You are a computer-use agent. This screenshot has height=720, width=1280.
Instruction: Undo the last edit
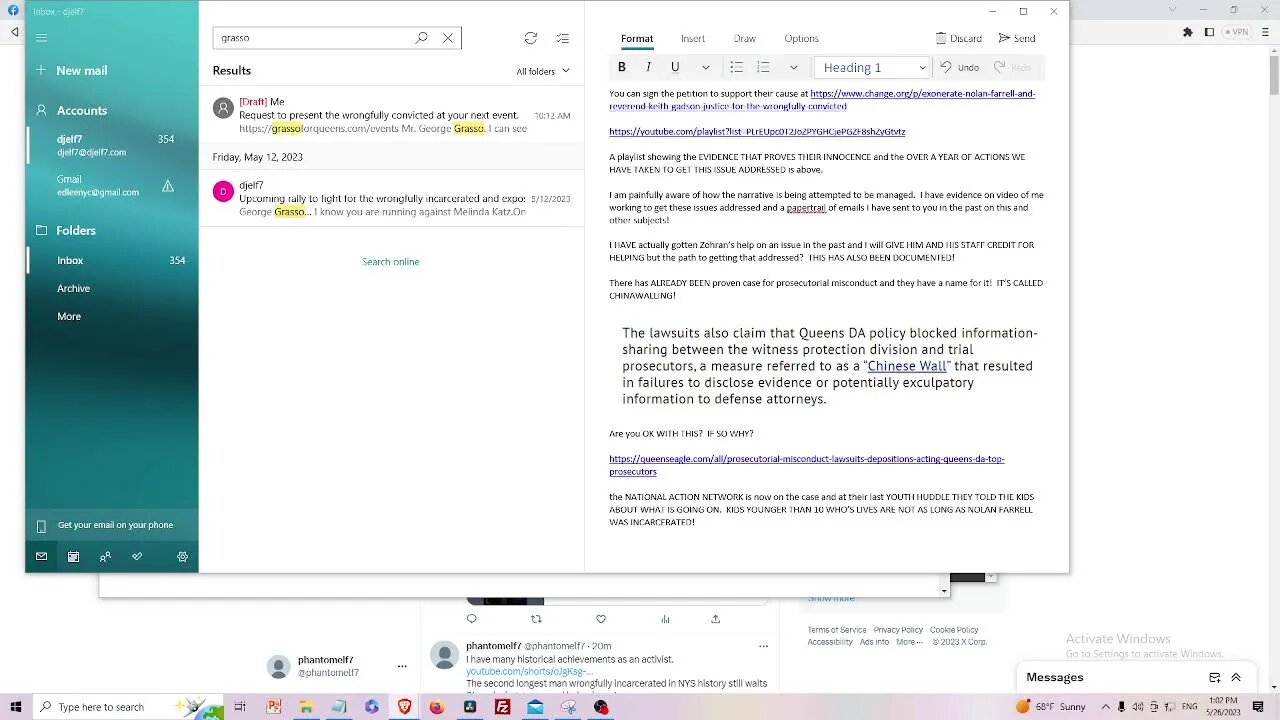point(960,67)
